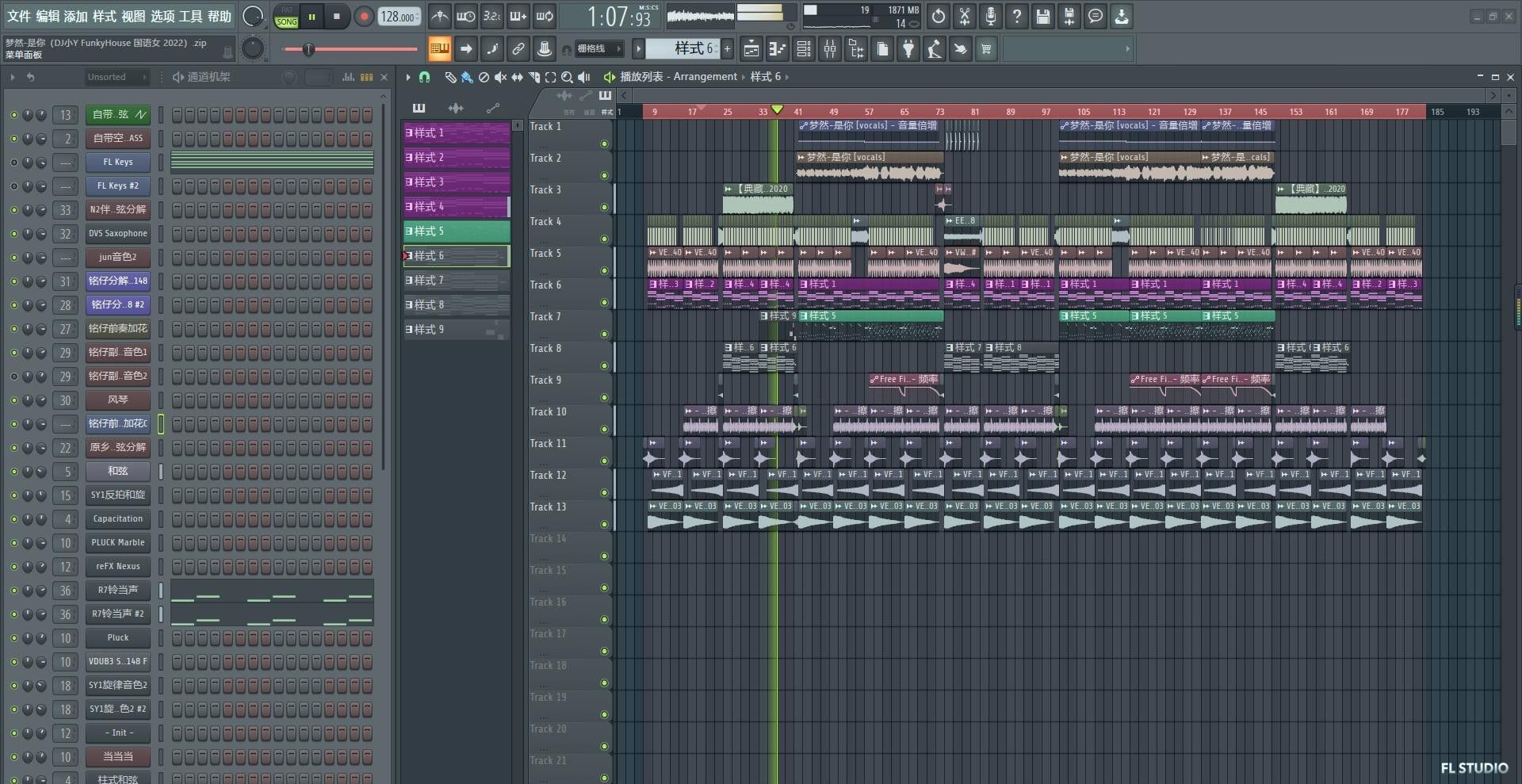This screenshot has height=784, width=1522.
Task: Toggle mute light of Track 1
Action: [605, 143]
